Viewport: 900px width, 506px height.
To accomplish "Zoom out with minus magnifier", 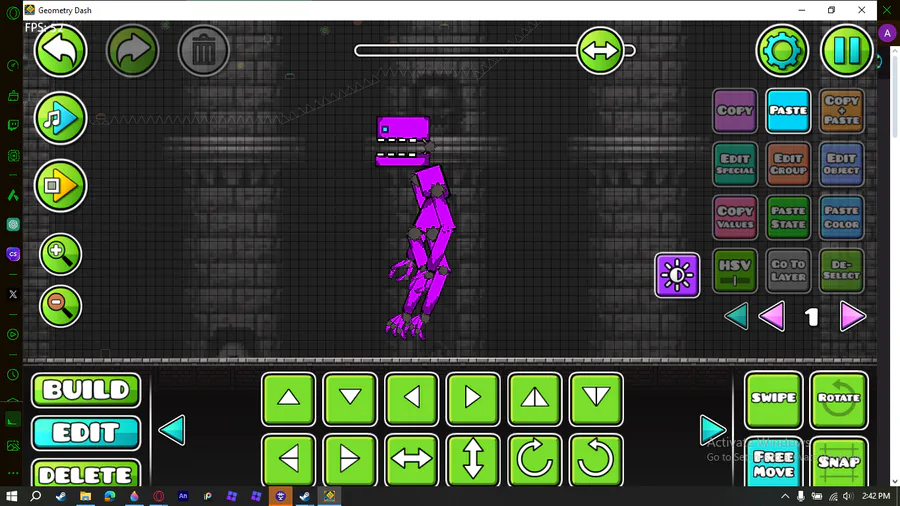I will point(60,306).
